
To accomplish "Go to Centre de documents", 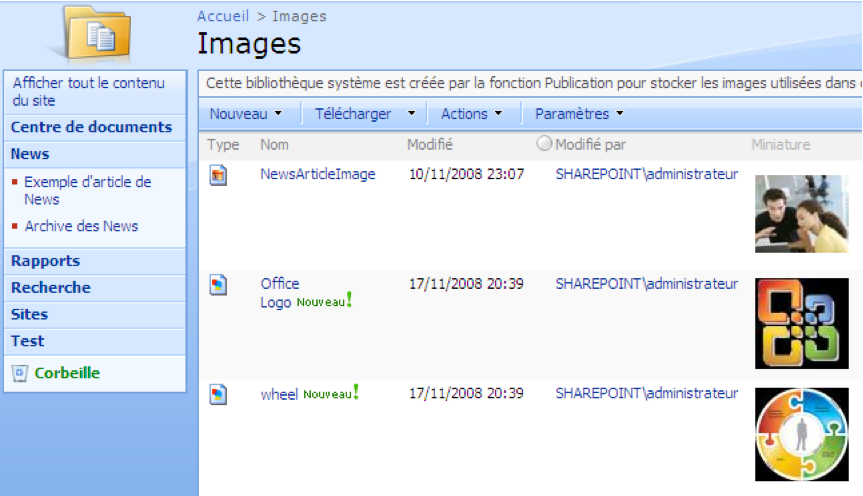I will pos(91,127).
